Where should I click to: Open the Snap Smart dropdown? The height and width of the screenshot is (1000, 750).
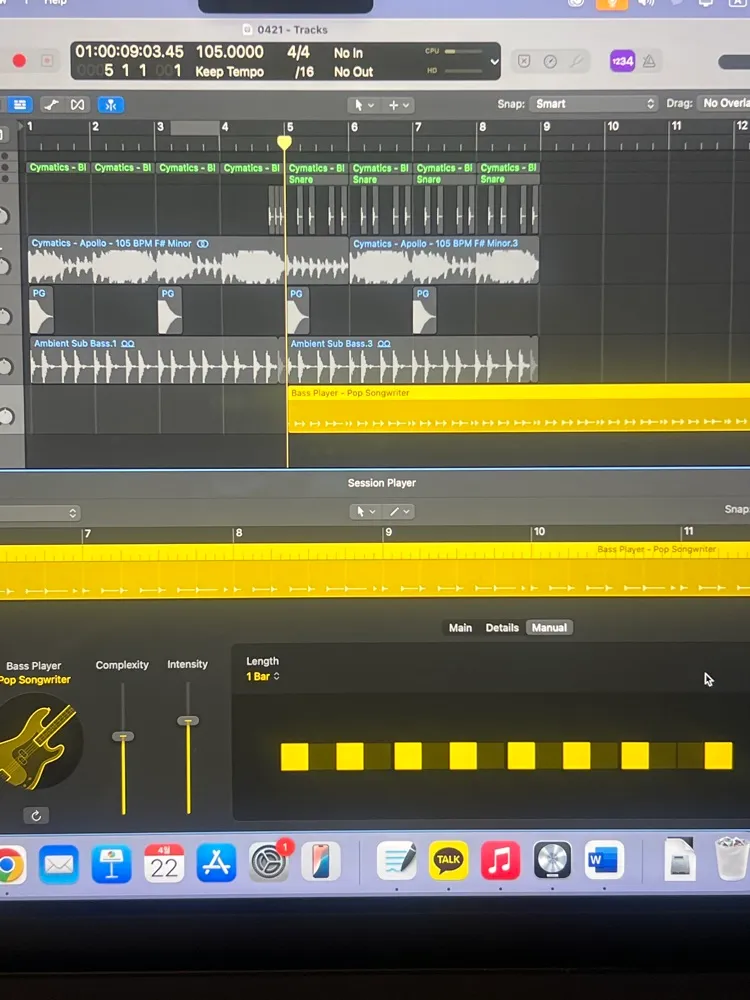tap(592, 104)
